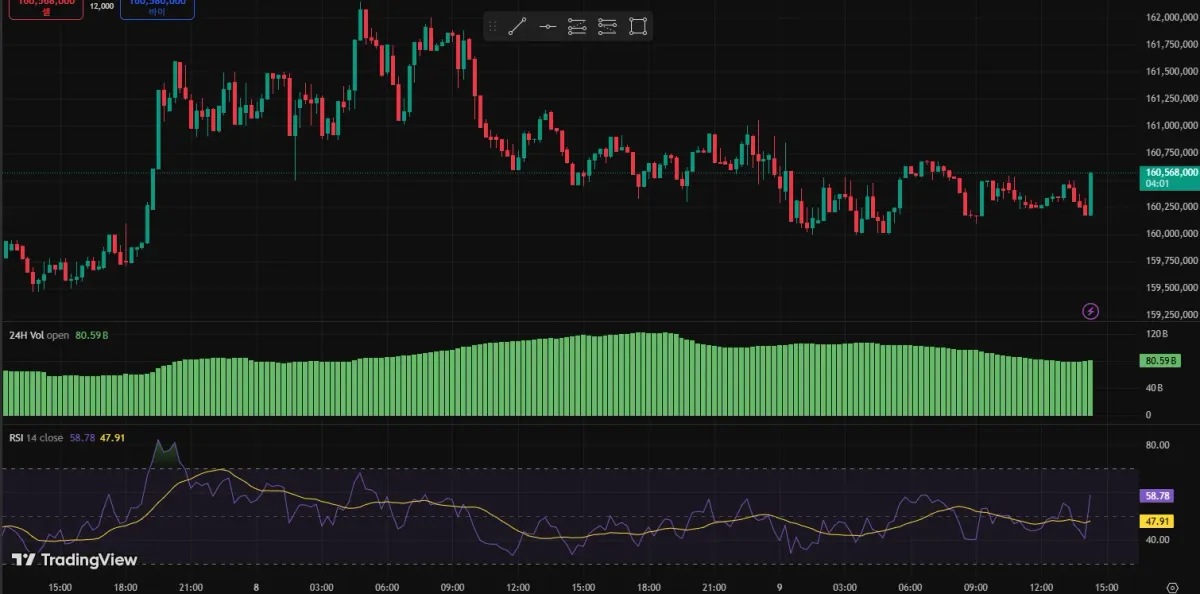Image resolution: width=1200 pixels, height=594 pixels.
Task: Click the purple lightning bolt icon
Action: (x=1091, y=311)
